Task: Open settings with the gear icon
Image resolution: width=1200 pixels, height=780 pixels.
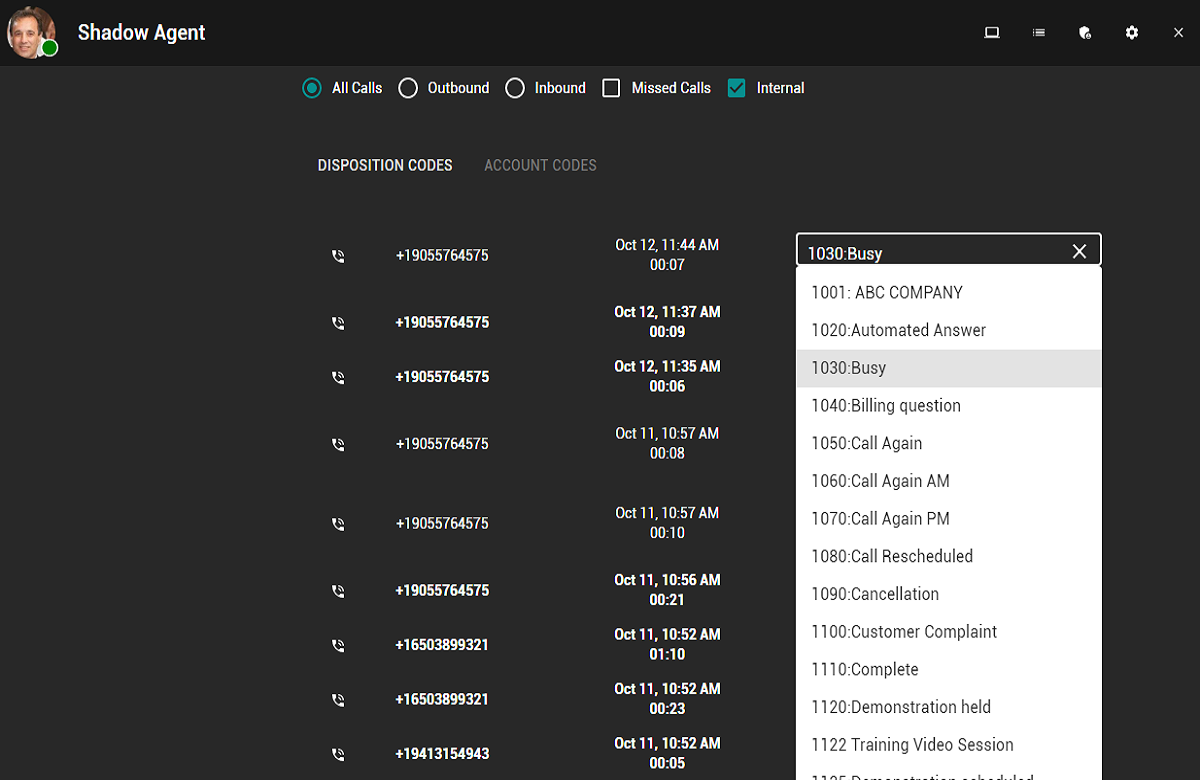Action: click(x=1132, y=33)
